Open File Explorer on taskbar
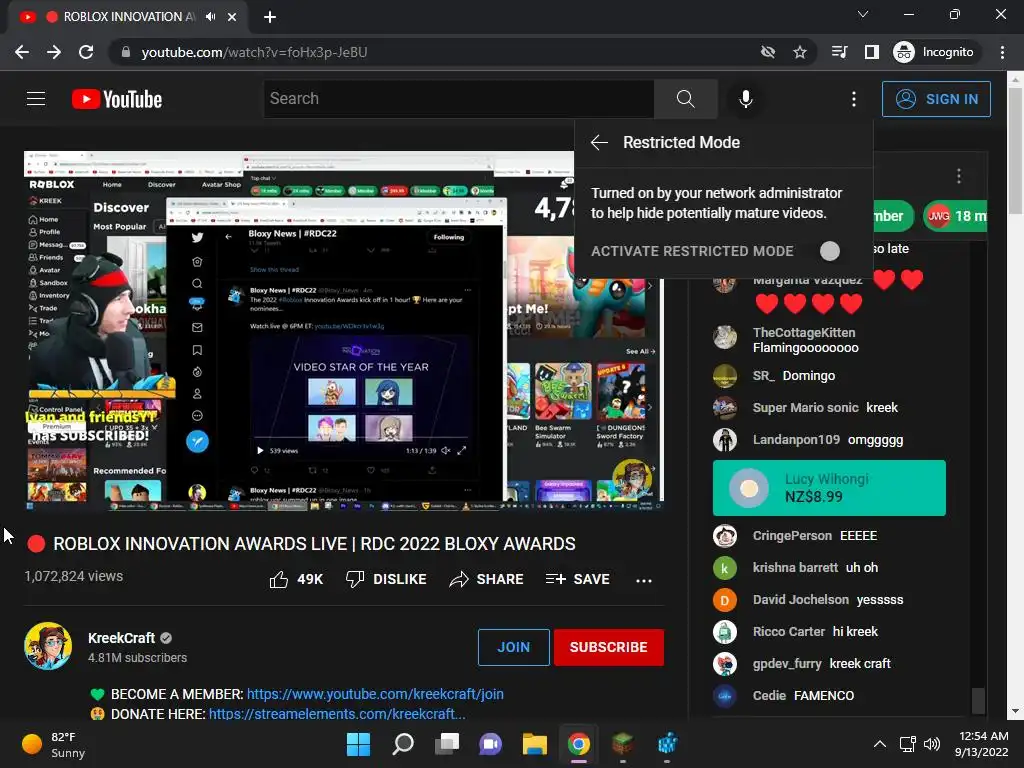The image size is (1024, 768). [x=534, y=744]
